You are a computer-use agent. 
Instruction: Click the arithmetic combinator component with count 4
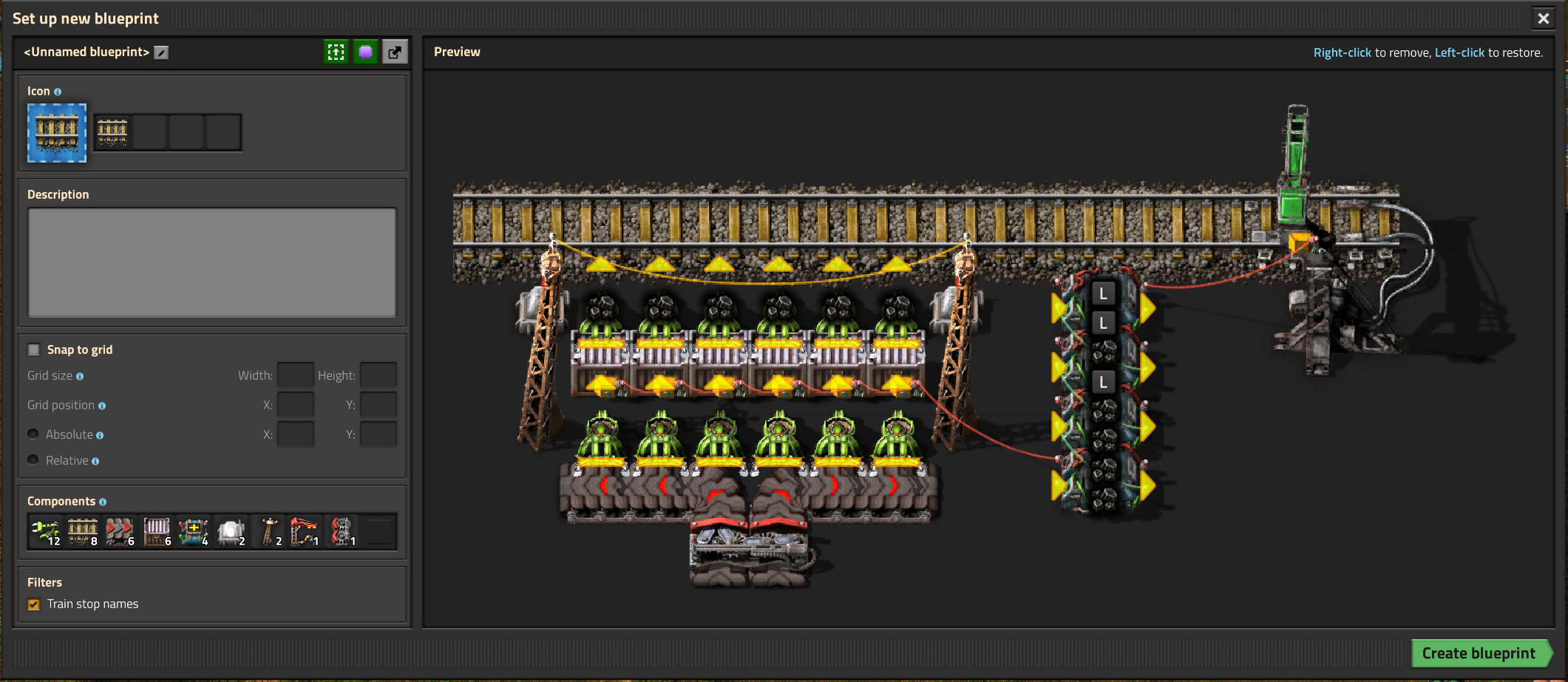pos(194,531)
